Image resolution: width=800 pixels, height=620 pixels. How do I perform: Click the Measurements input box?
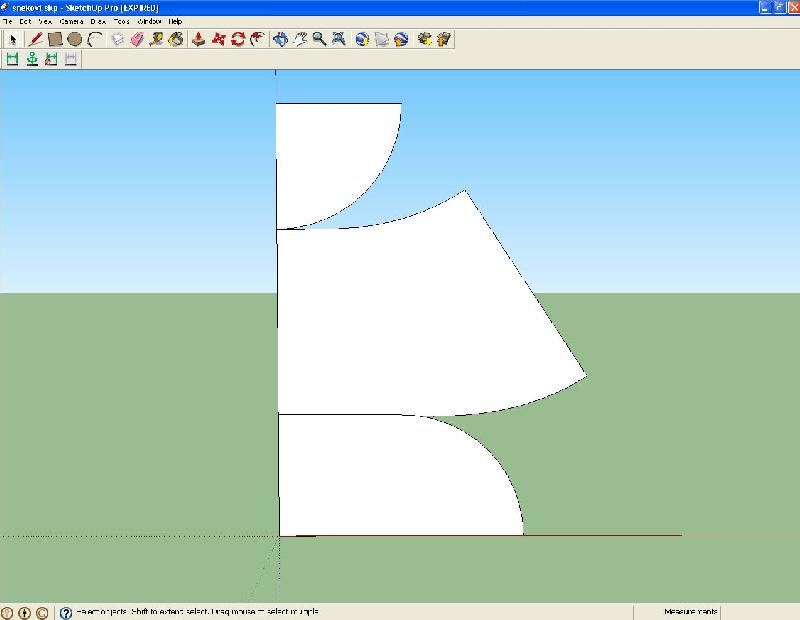point(758,612)
